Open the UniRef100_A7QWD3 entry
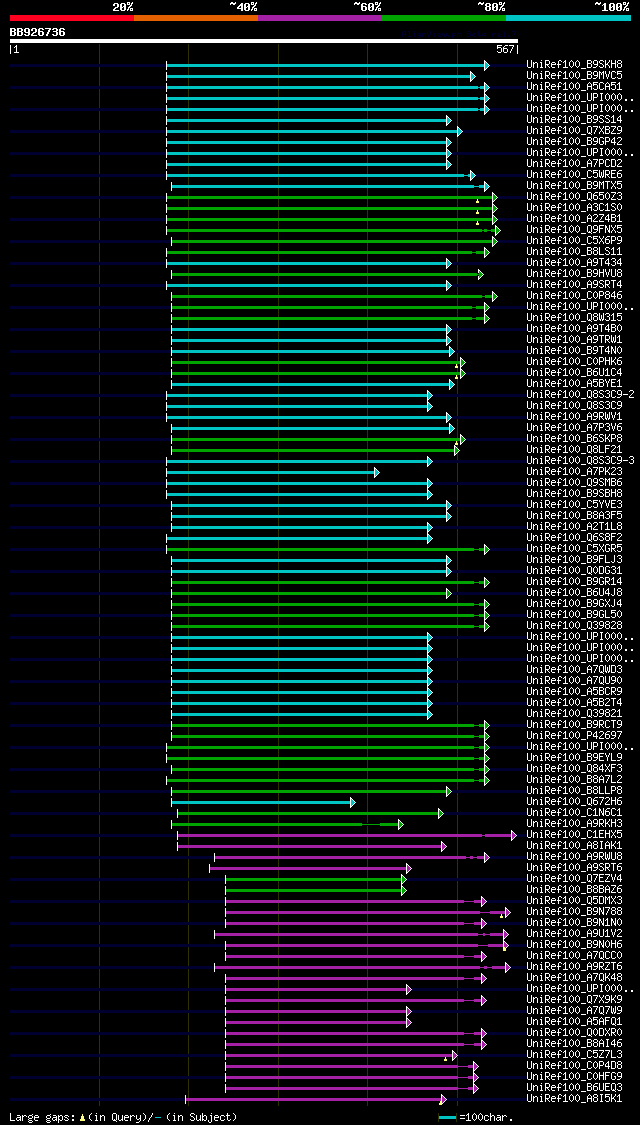This screenshot has width=640, height=1125. coord(574,669)
